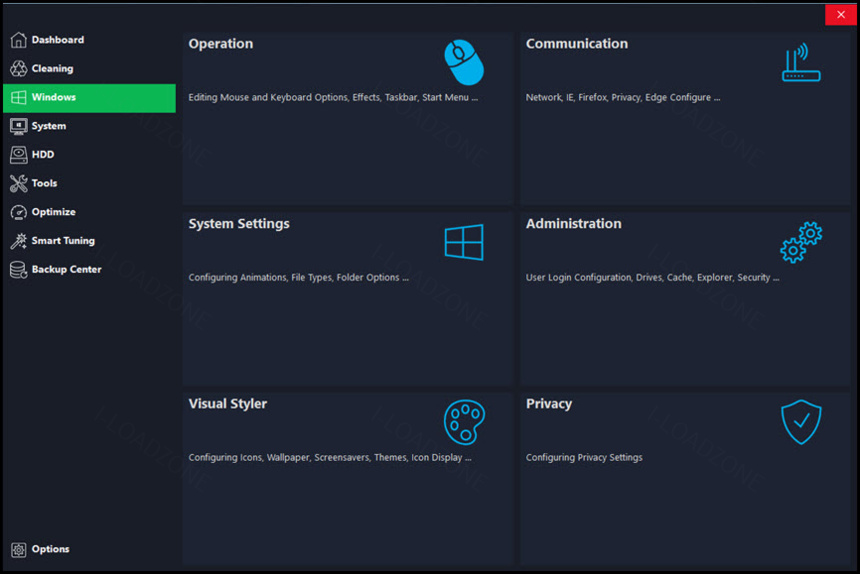This screenshot has width=860, height=574.
Task: Select the highlighted Windows menu item
Action: pos(89,98)
